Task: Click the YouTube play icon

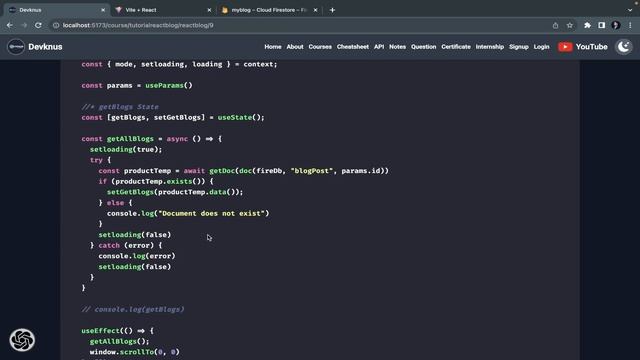Action: (565, 47)
